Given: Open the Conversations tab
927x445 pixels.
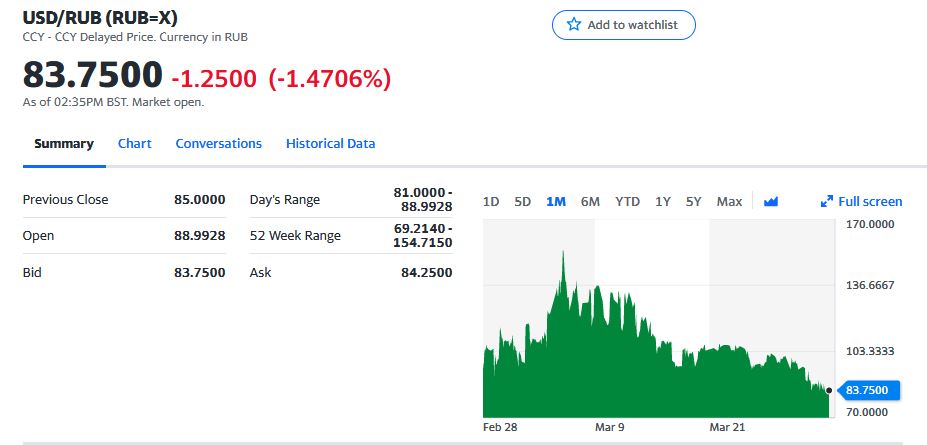Looking at the screenshot, I should pos(218,143).
